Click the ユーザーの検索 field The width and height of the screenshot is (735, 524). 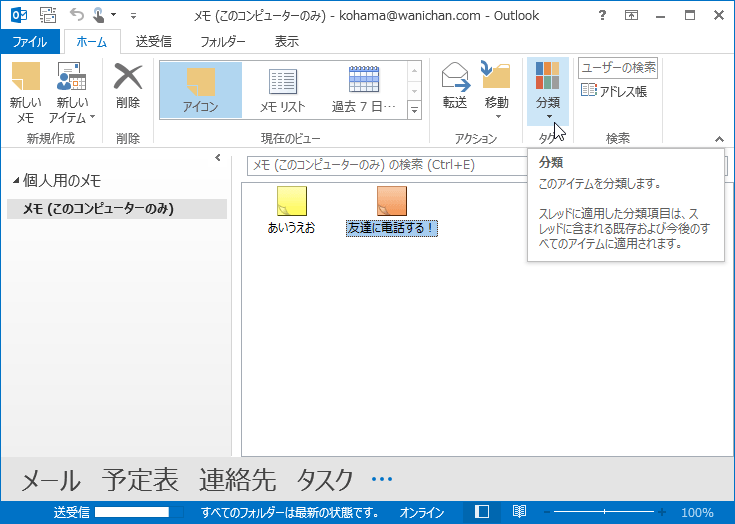point(618,68)
